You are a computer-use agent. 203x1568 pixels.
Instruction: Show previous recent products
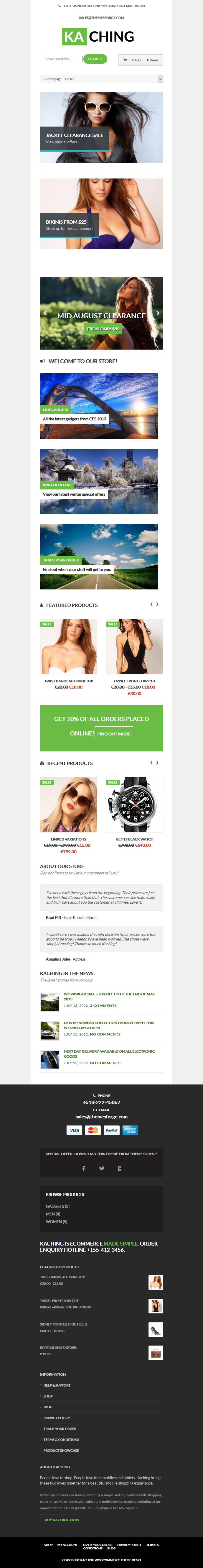pyautogui.click(x=151, y=762)
